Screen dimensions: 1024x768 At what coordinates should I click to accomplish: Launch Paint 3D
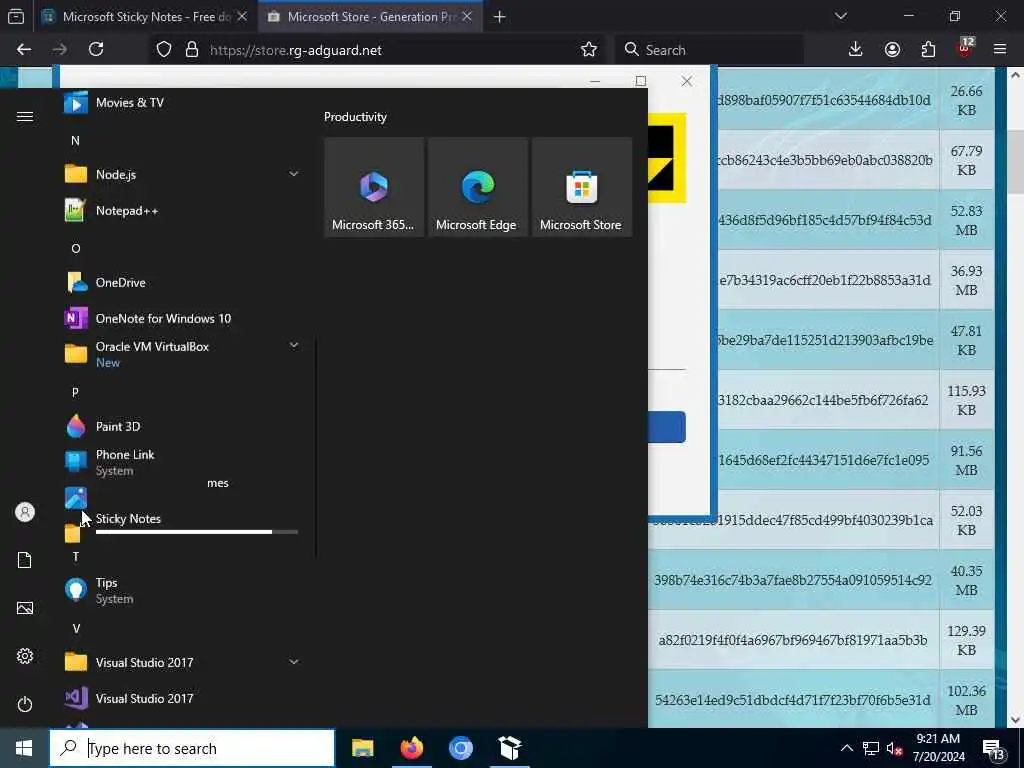pos(181,426)
